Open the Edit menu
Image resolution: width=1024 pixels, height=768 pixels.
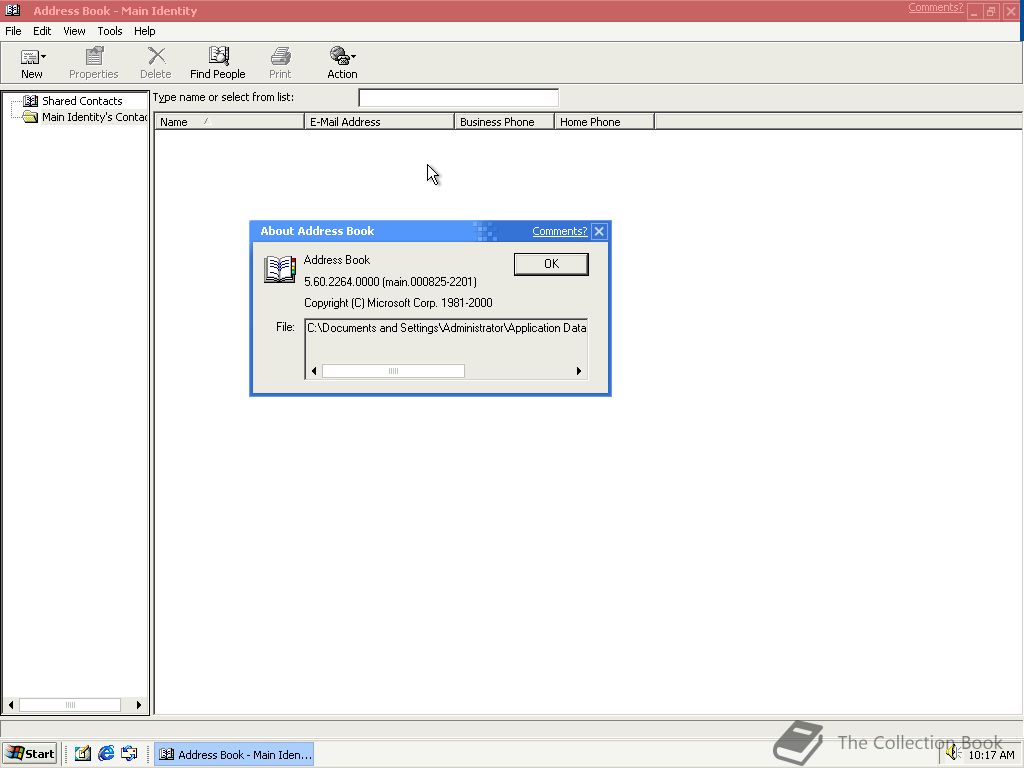pos(42,31)
